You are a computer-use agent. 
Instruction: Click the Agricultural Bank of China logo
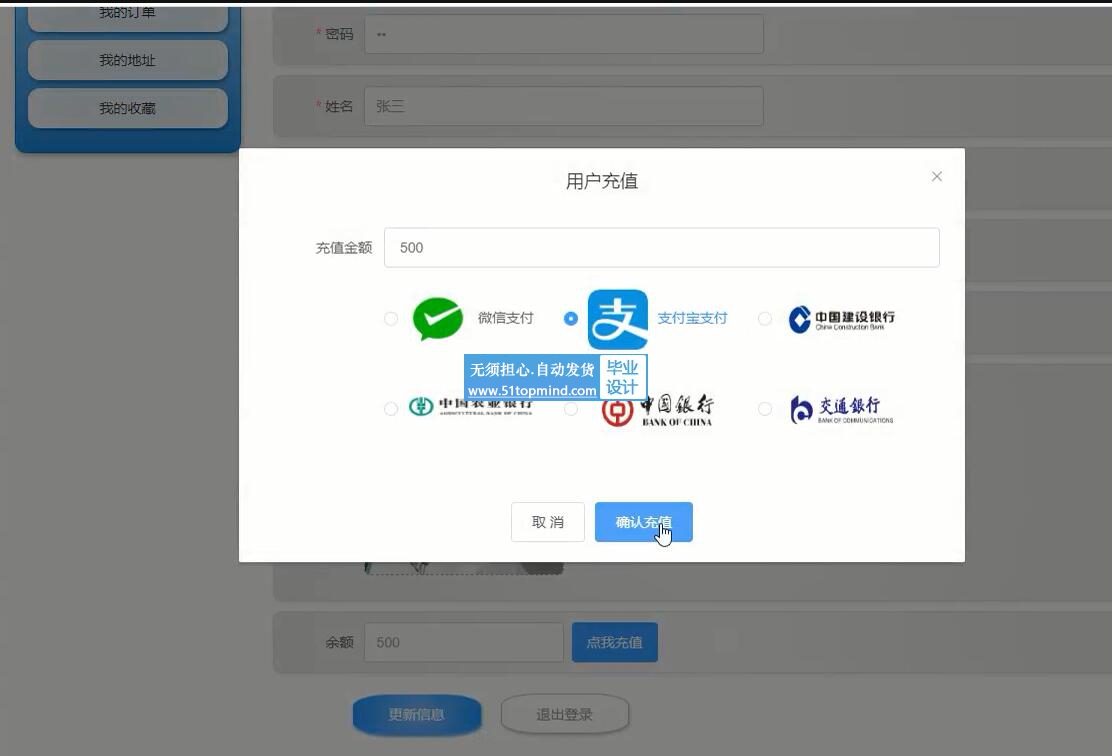pos(471,406)
